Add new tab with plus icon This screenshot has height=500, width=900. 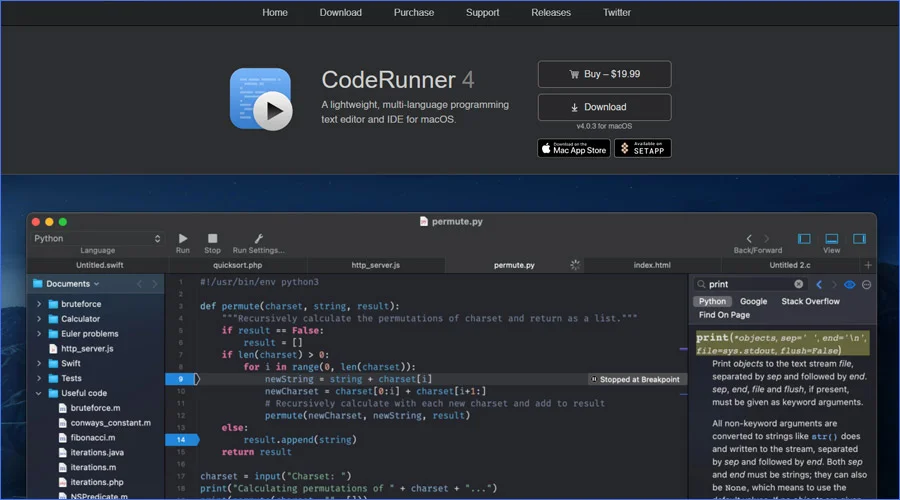tap(868, 265)
